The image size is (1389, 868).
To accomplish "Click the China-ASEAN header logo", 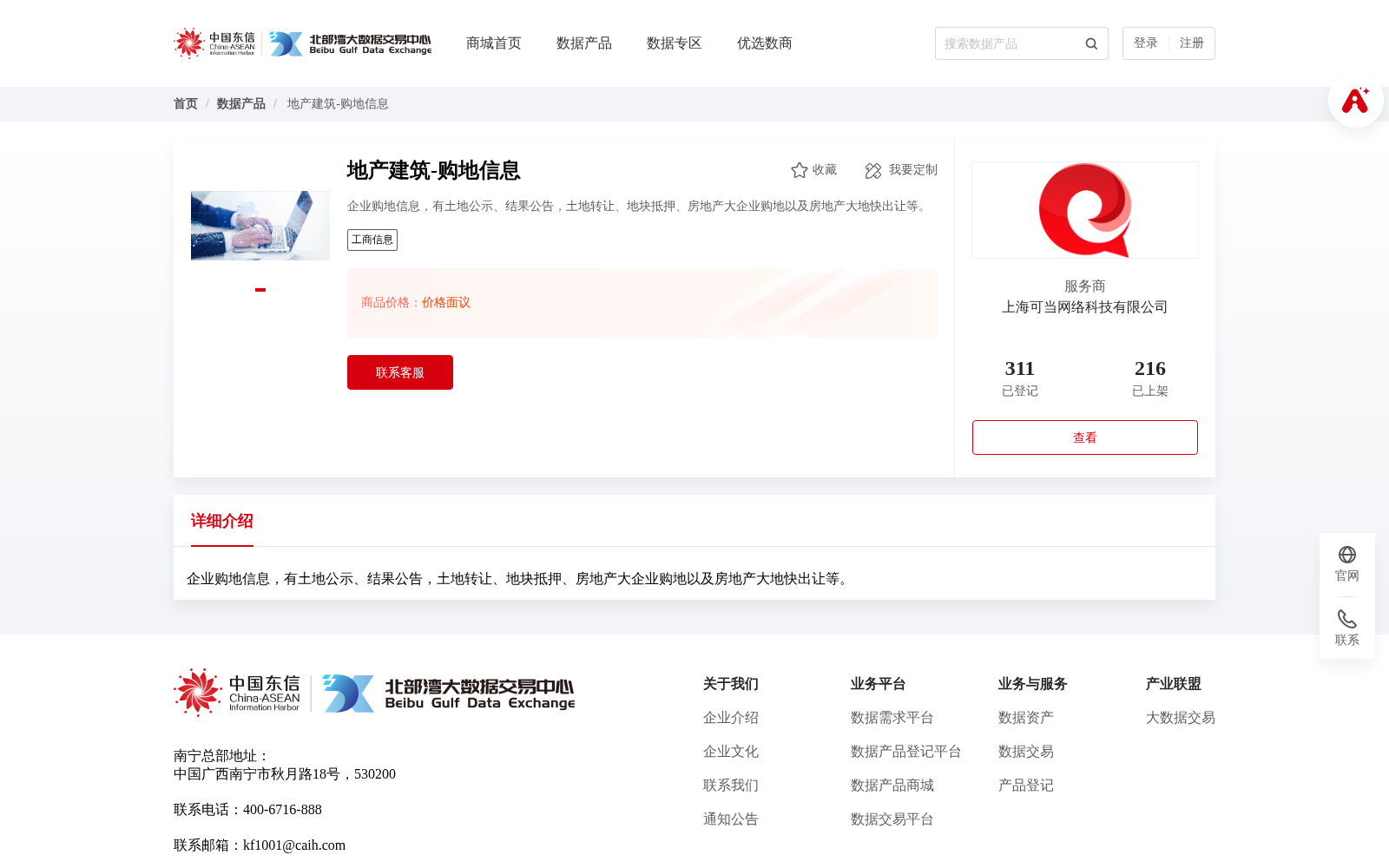I will pyautogui.click(x=214, y=43).
